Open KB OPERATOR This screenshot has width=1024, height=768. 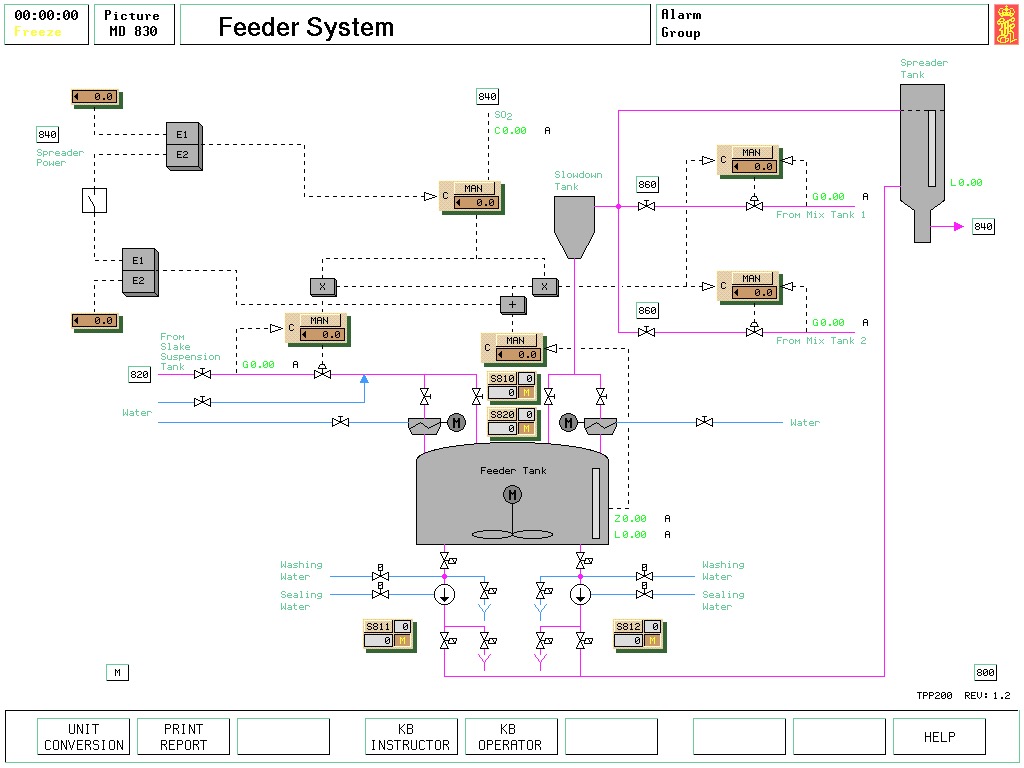point(511,737)
